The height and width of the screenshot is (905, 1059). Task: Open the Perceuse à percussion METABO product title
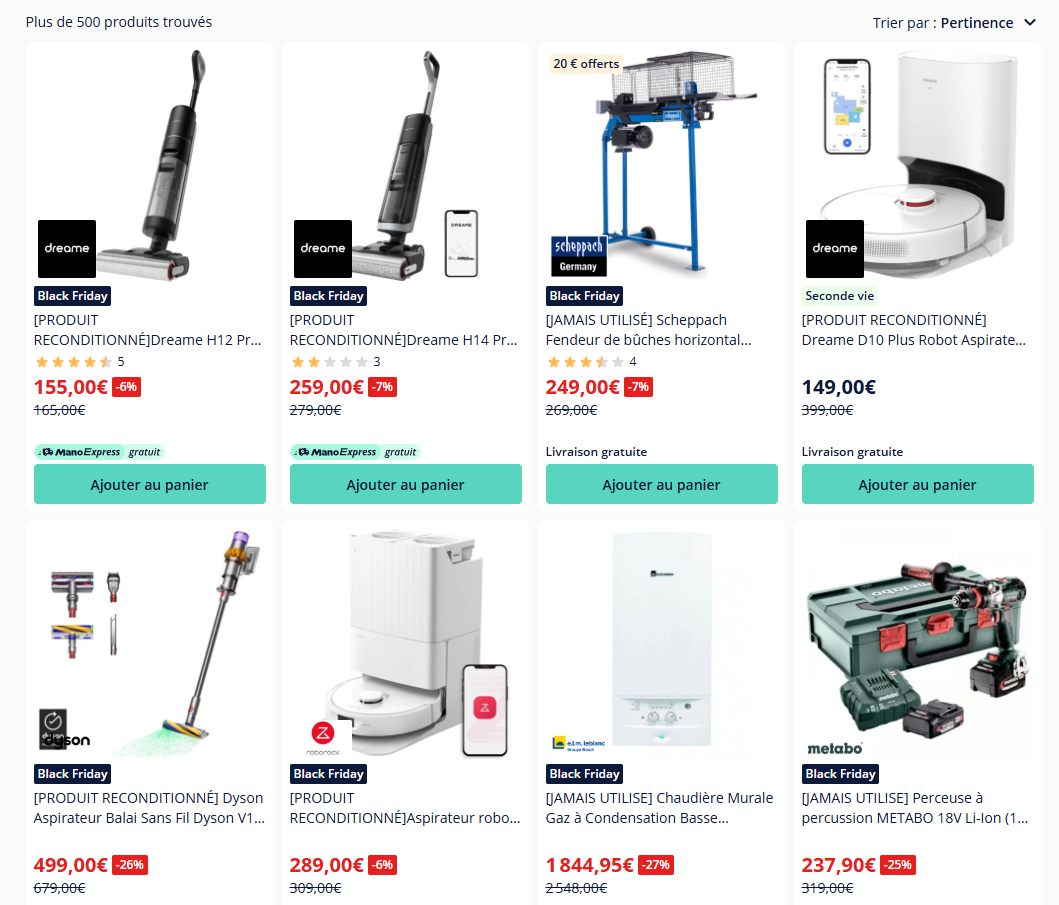pyautogui.click(x=915, y=808)
